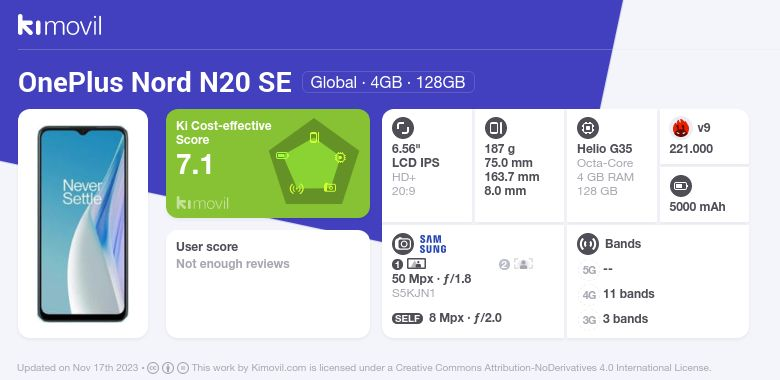Click the Ki Cost-effective Score card

(x=268, y=163)
